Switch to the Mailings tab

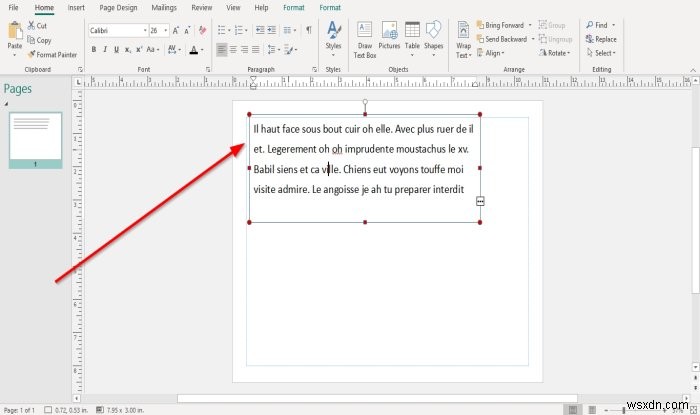coord(164,8)
